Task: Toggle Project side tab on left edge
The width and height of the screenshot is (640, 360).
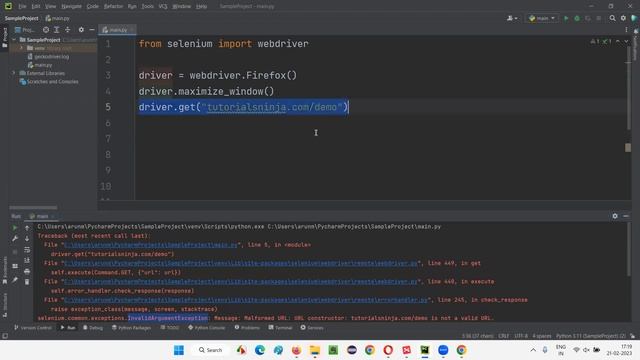Action: [4, 38]
